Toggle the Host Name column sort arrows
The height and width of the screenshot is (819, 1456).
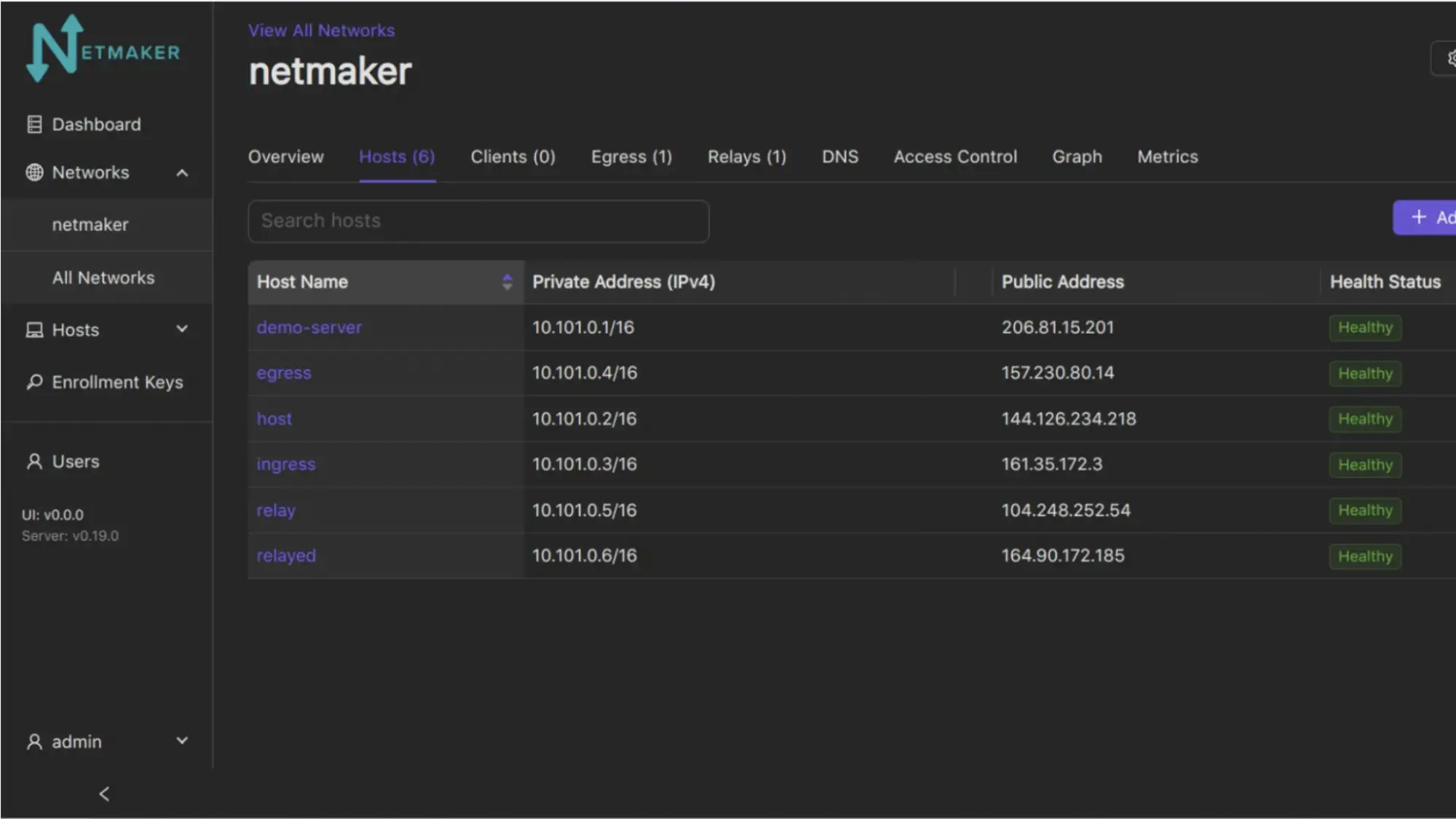[x=507, y=282]
